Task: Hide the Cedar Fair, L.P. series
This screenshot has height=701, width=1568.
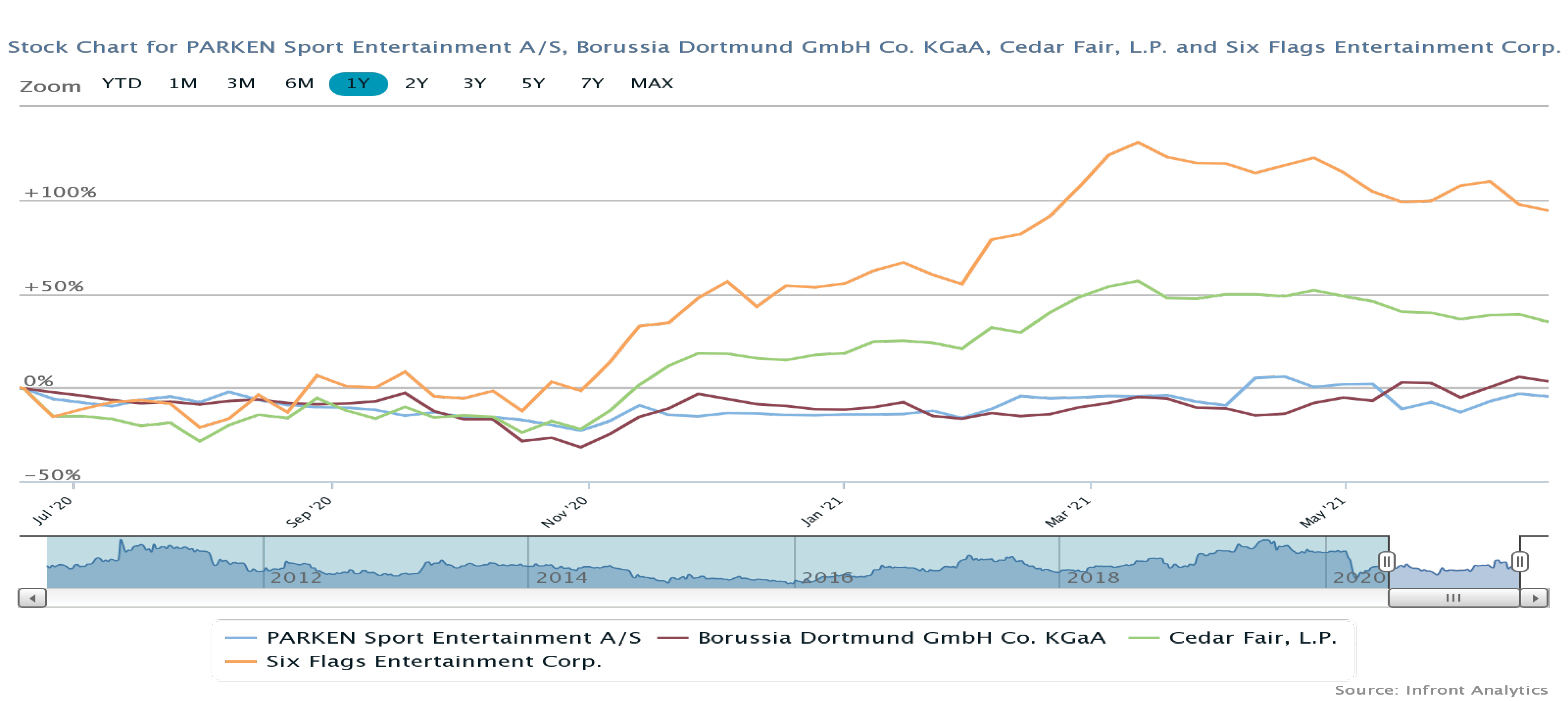Action: (1252, 638)
